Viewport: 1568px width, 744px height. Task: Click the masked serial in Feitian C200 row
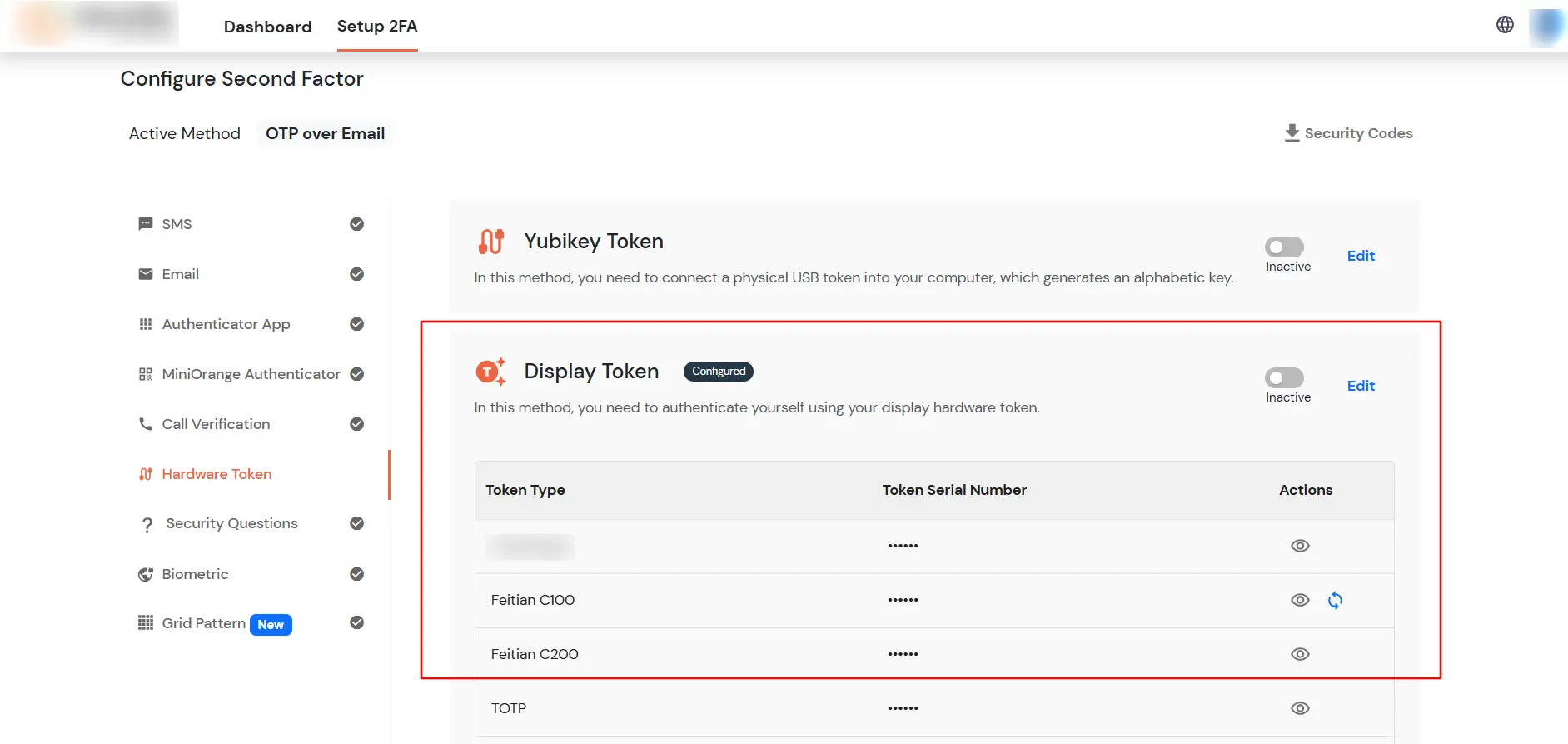click(903, 654)
